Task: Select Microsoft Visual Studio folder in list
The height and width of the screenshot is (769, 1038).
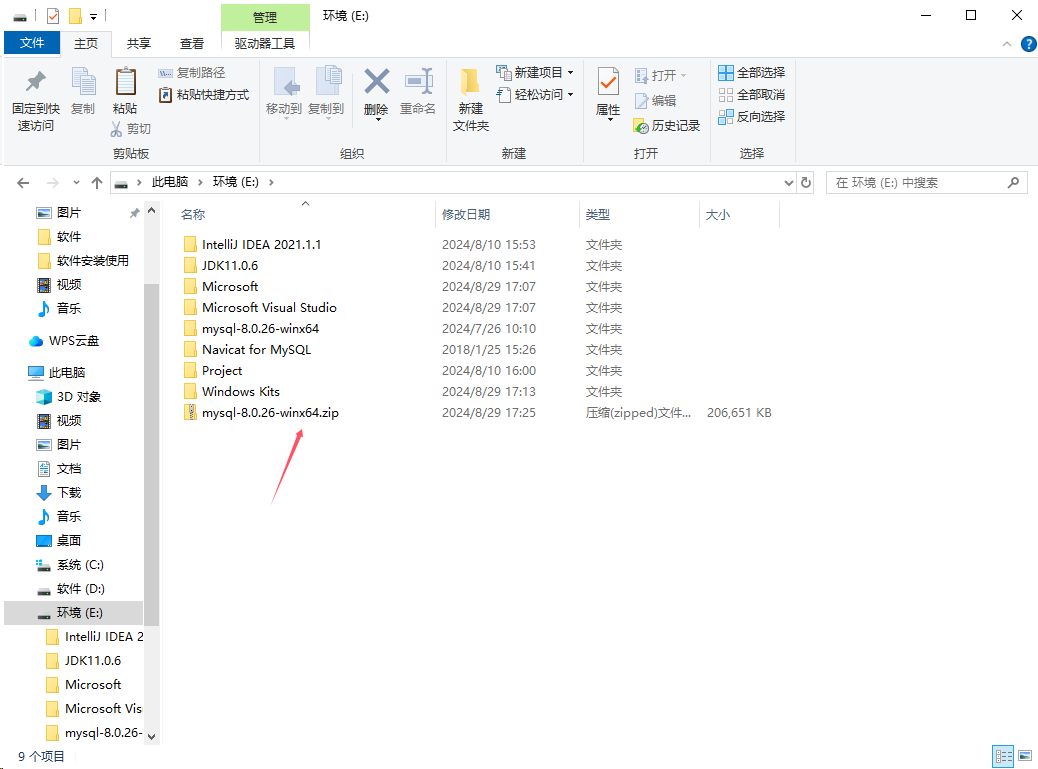Action: pos(269,308)
